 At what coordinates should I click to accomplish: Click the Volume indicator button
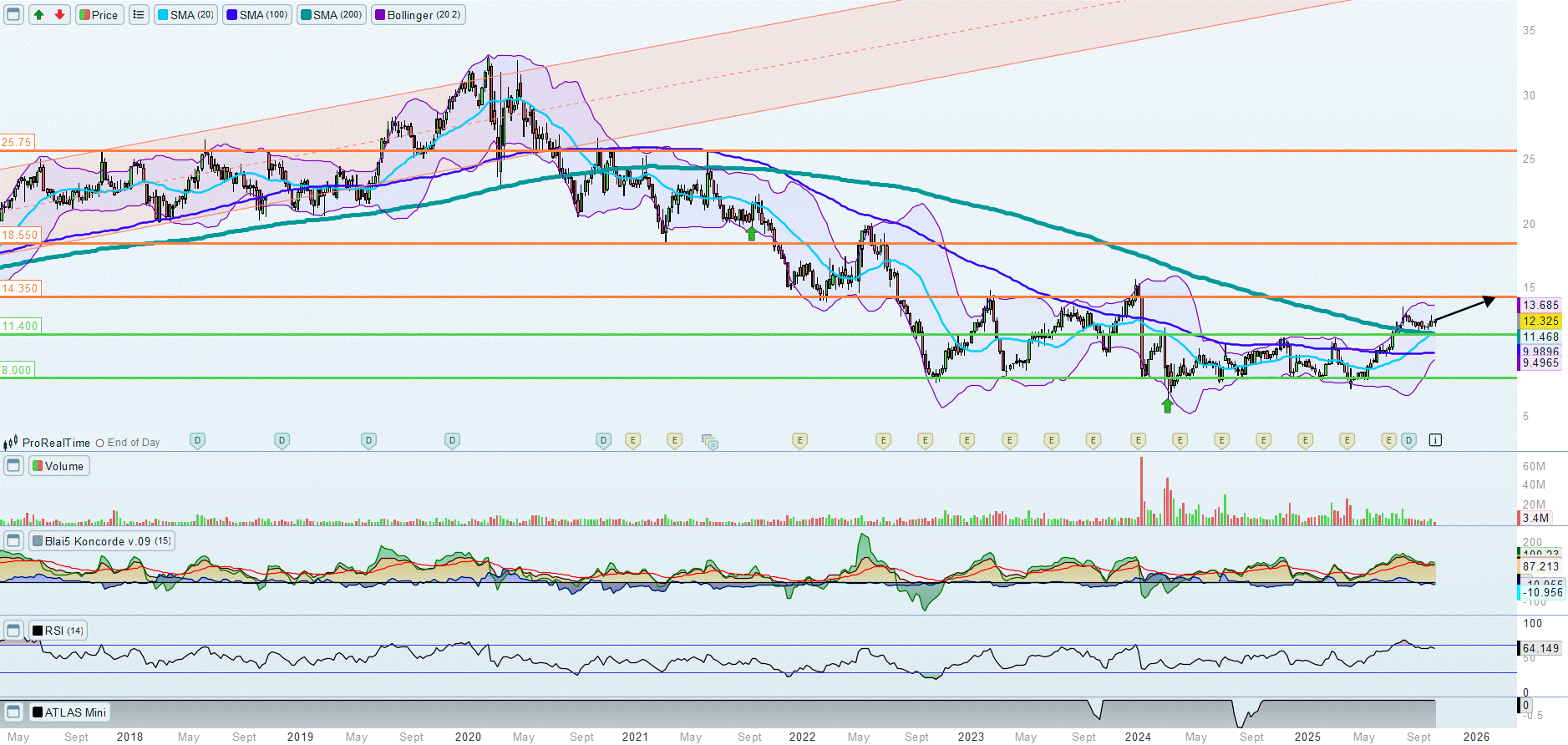point(58,466)
